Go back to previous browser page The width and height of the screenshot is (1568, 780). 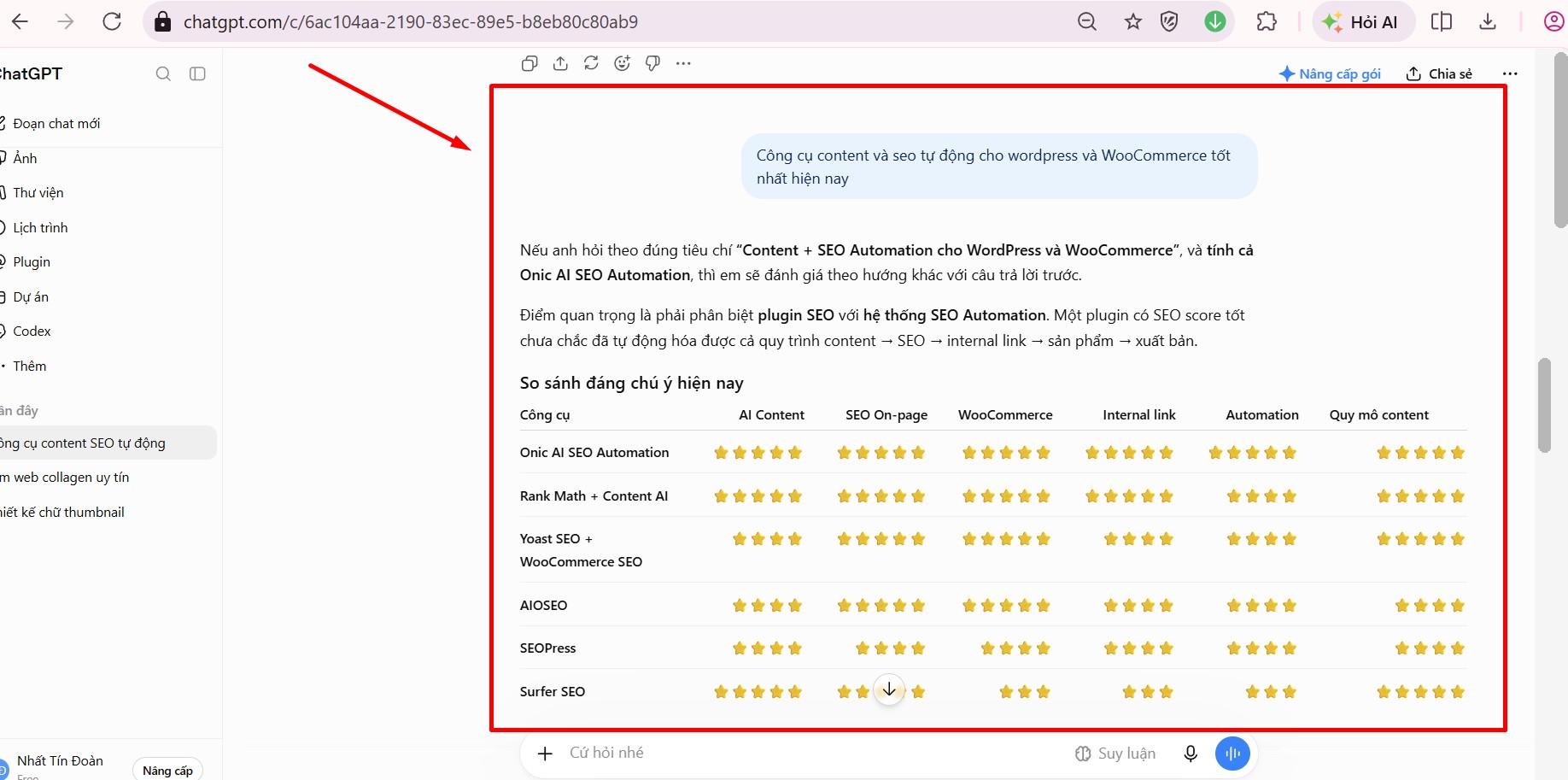tap(20, 21)
